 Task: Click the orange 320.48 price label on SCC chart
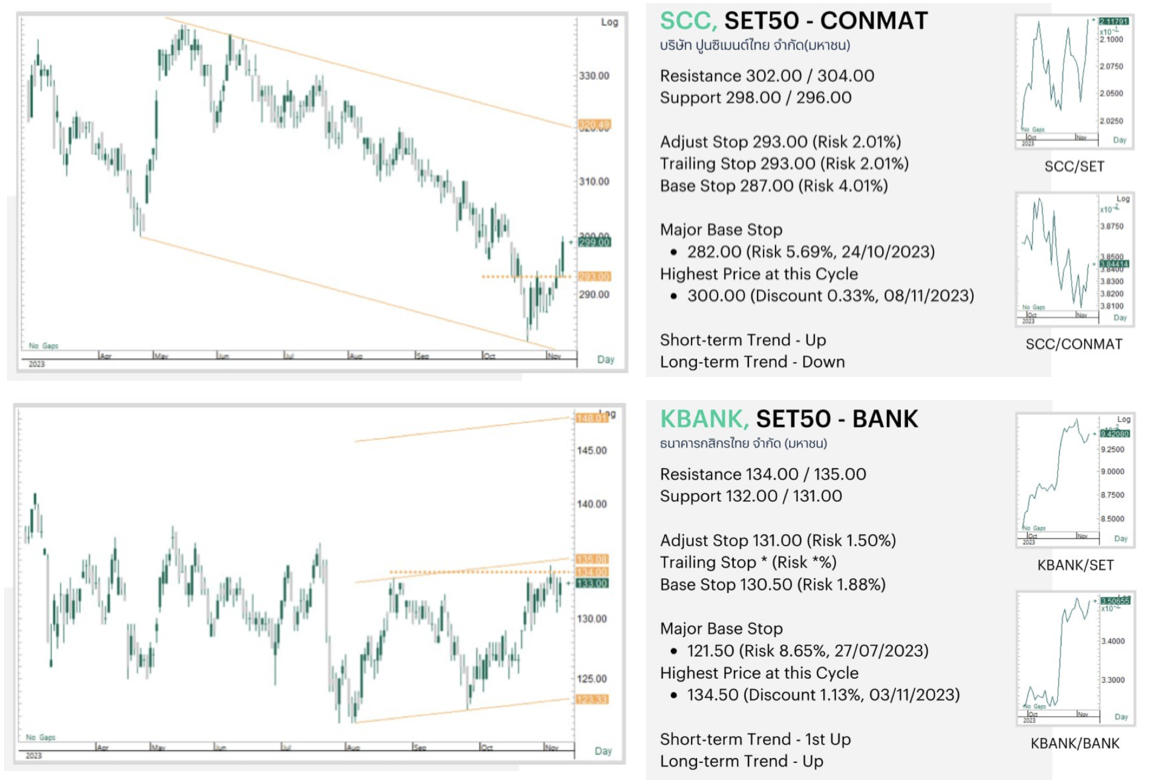[594, 125]
